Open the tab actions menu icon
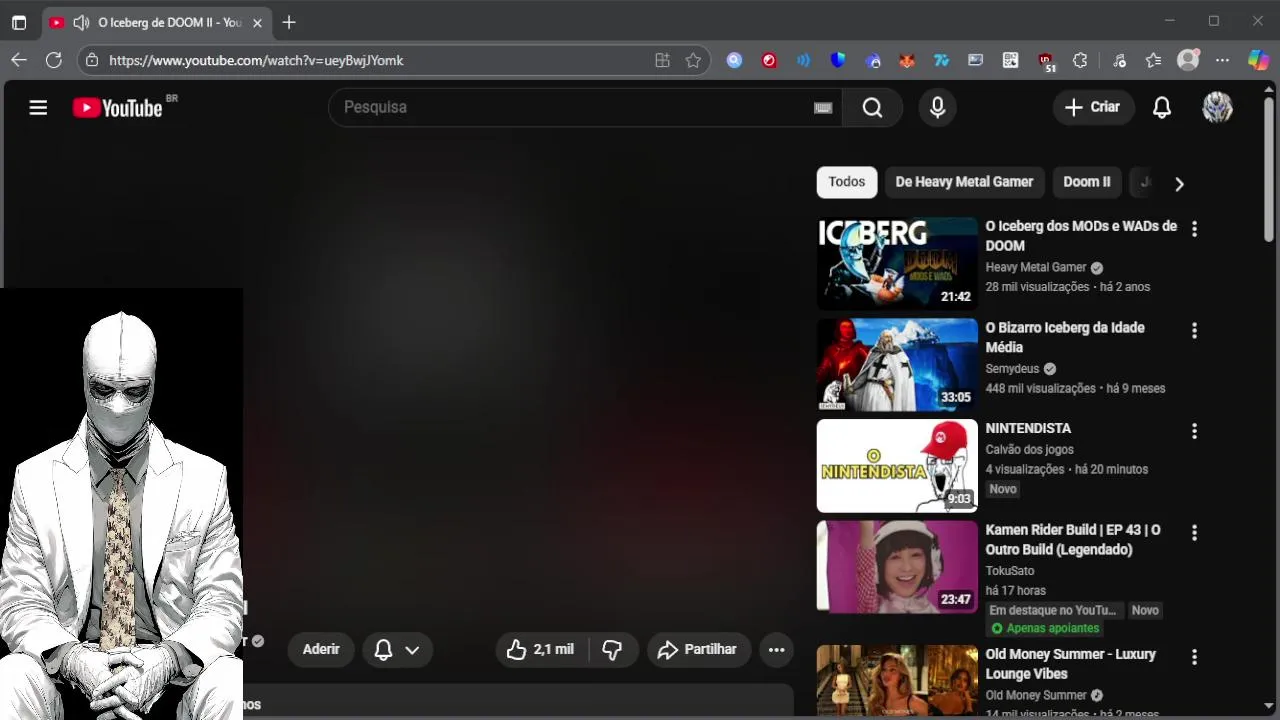The image size is (1280, 720). (19, 22)
